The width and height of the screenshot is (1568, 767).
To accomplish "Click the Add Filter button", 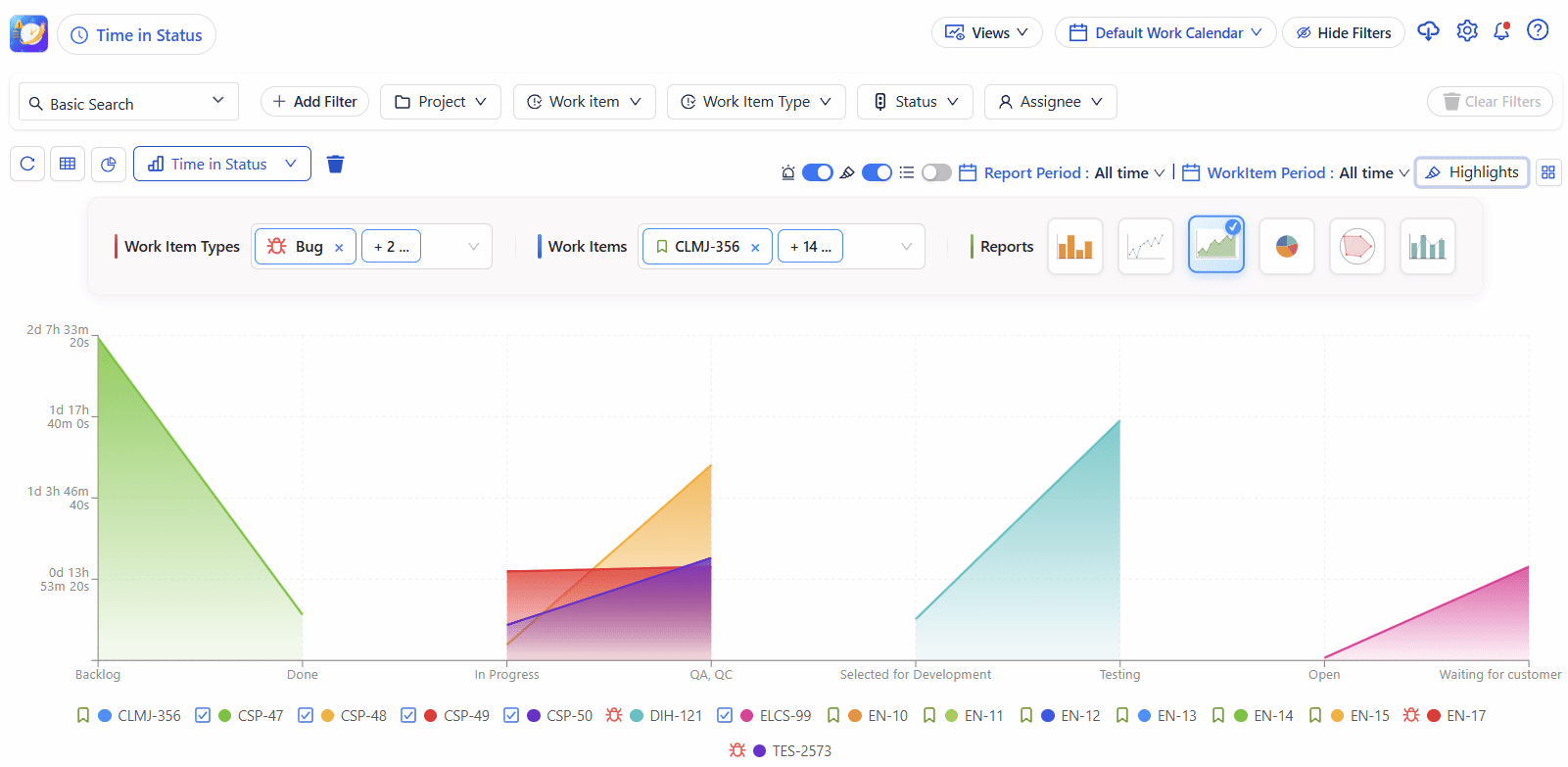I will click(x=314, y=102).
